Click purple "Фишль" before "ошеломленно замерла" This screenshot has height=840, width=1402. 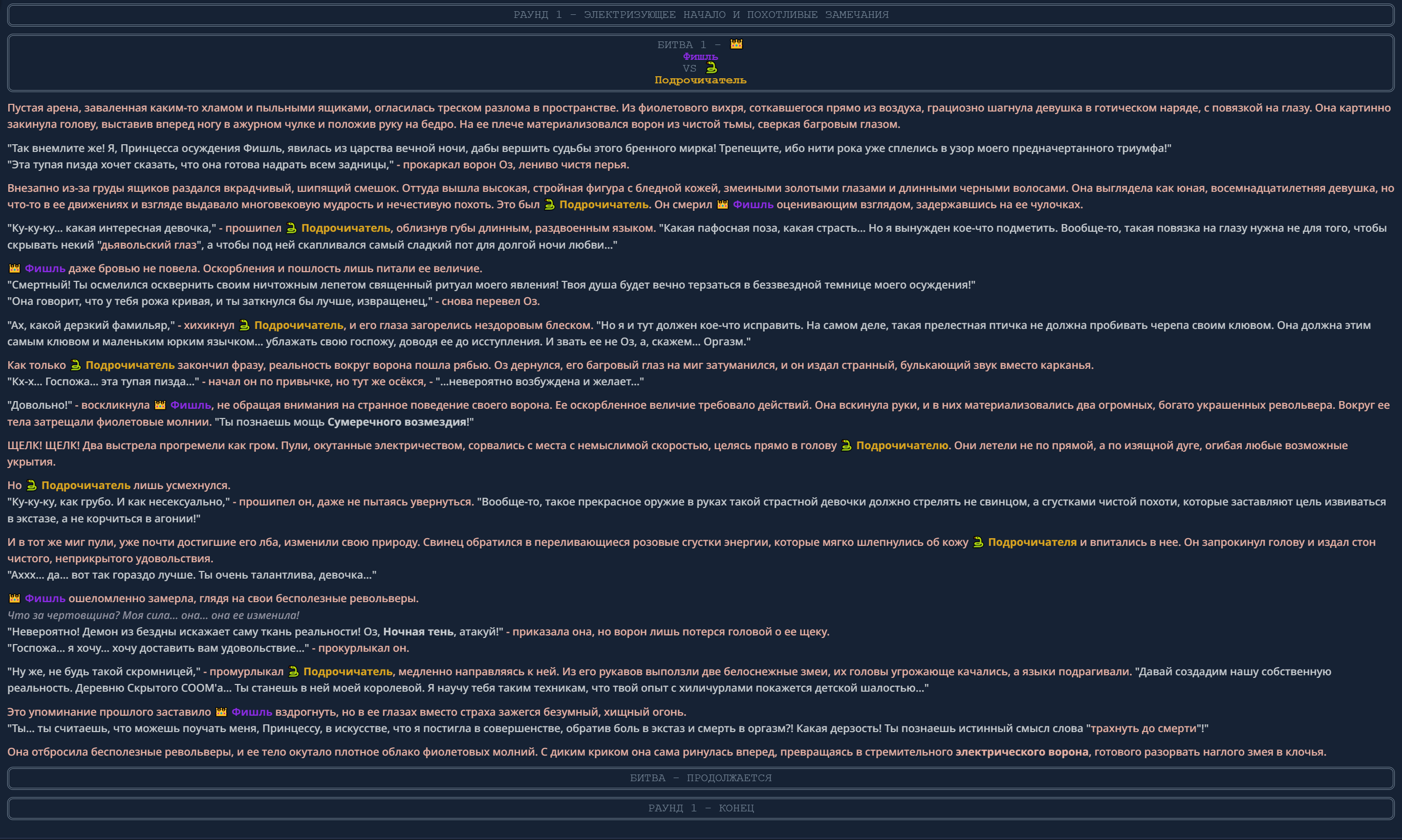coord(45,599)
